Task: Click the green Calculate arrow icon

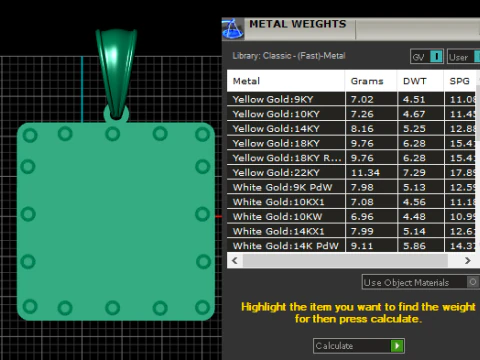Action: coord(397,346)
